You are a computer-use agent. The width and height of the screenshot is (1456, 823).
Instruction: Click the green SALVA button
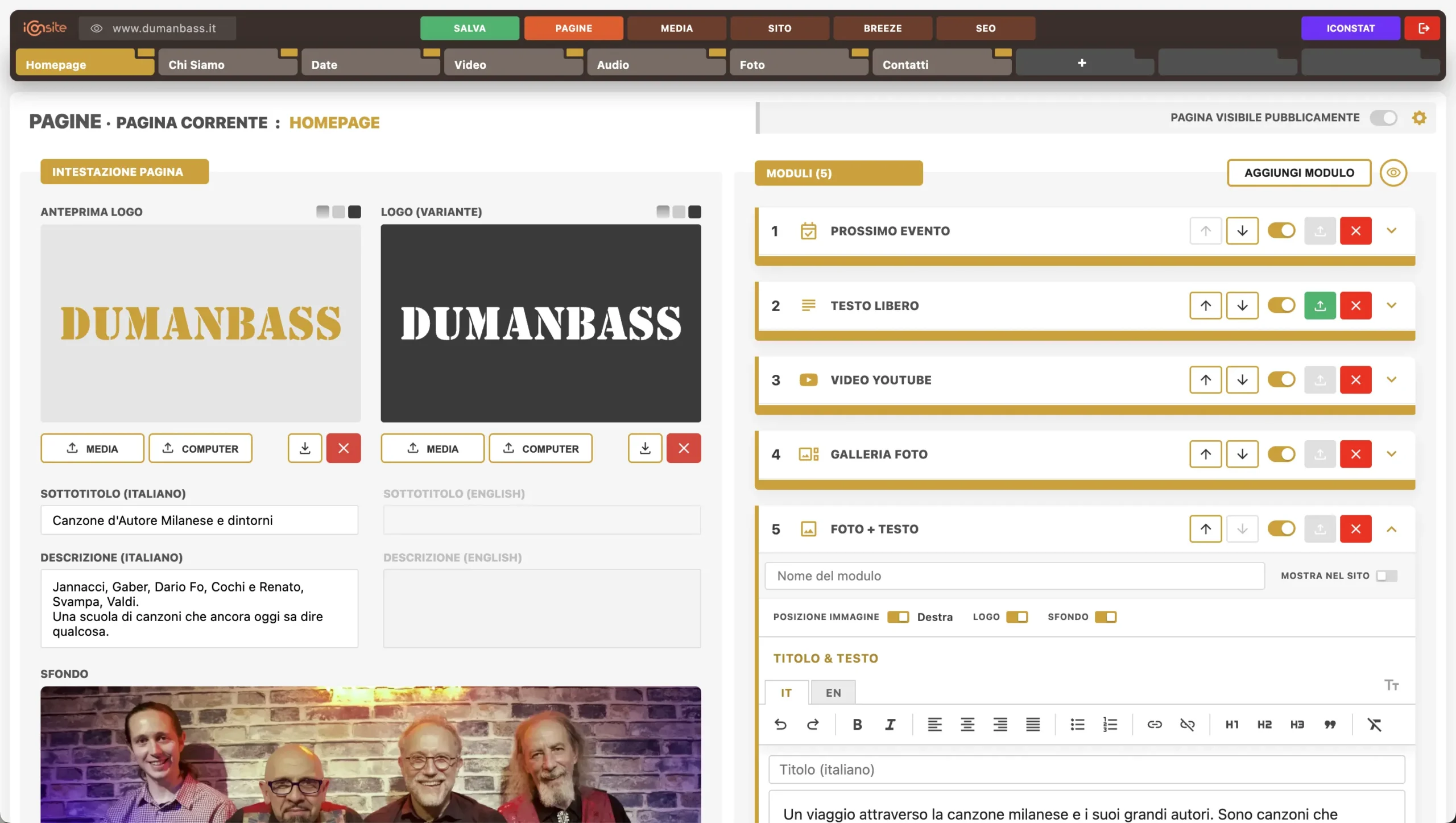point(469,28)
